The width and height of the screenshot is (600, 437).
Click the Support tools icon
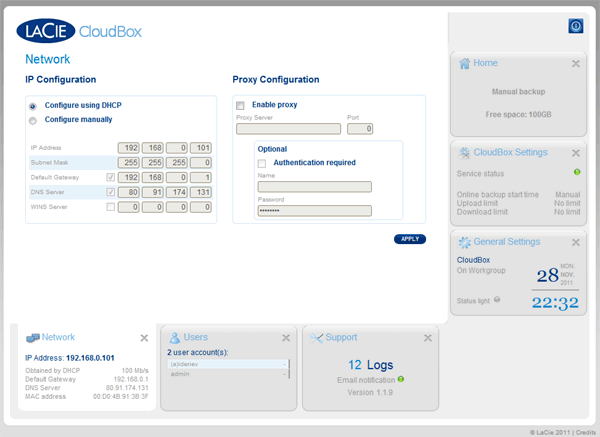pos(316,338)
